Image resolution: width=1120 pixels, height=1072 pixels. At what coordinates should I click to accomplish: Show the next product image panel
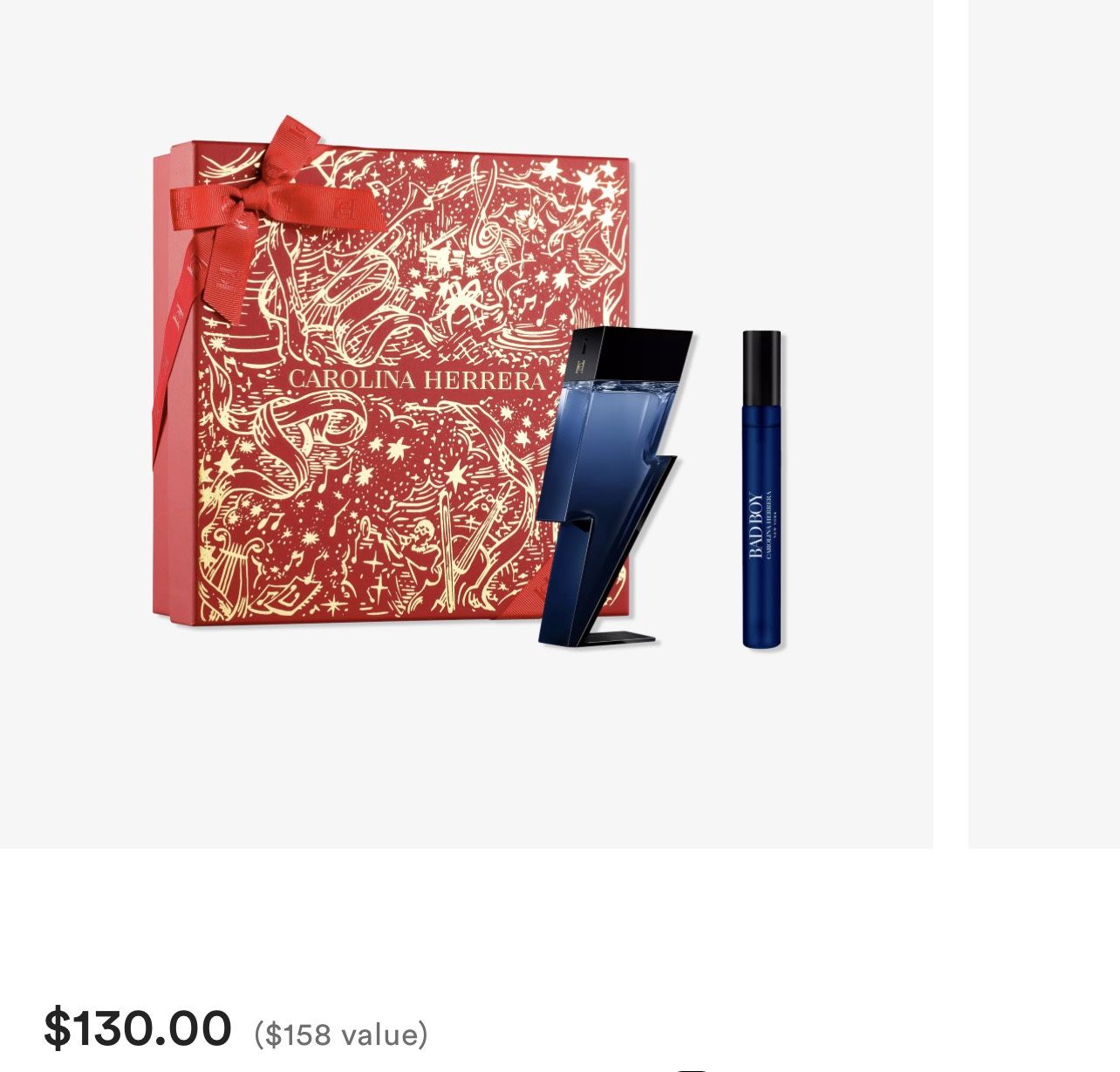click(1044, 424)
